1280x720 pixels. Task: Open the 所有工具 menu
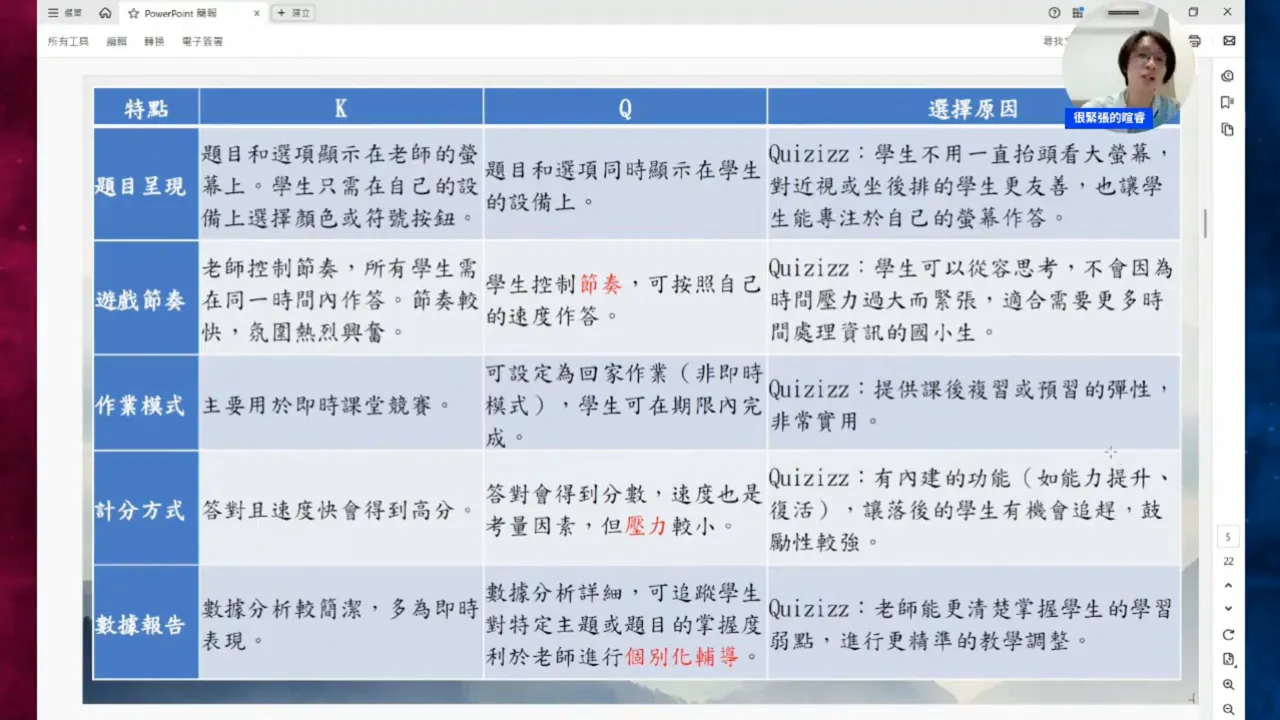tap(68, 41)
